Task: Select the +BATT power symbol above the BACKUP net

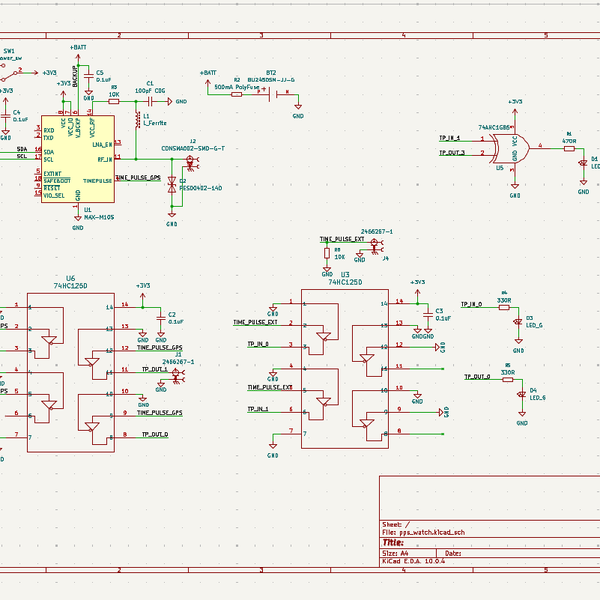Action: tap(78, 53)
